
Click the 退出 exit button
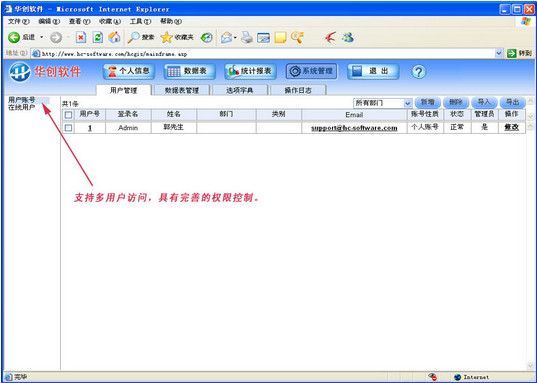pos(373,71)
